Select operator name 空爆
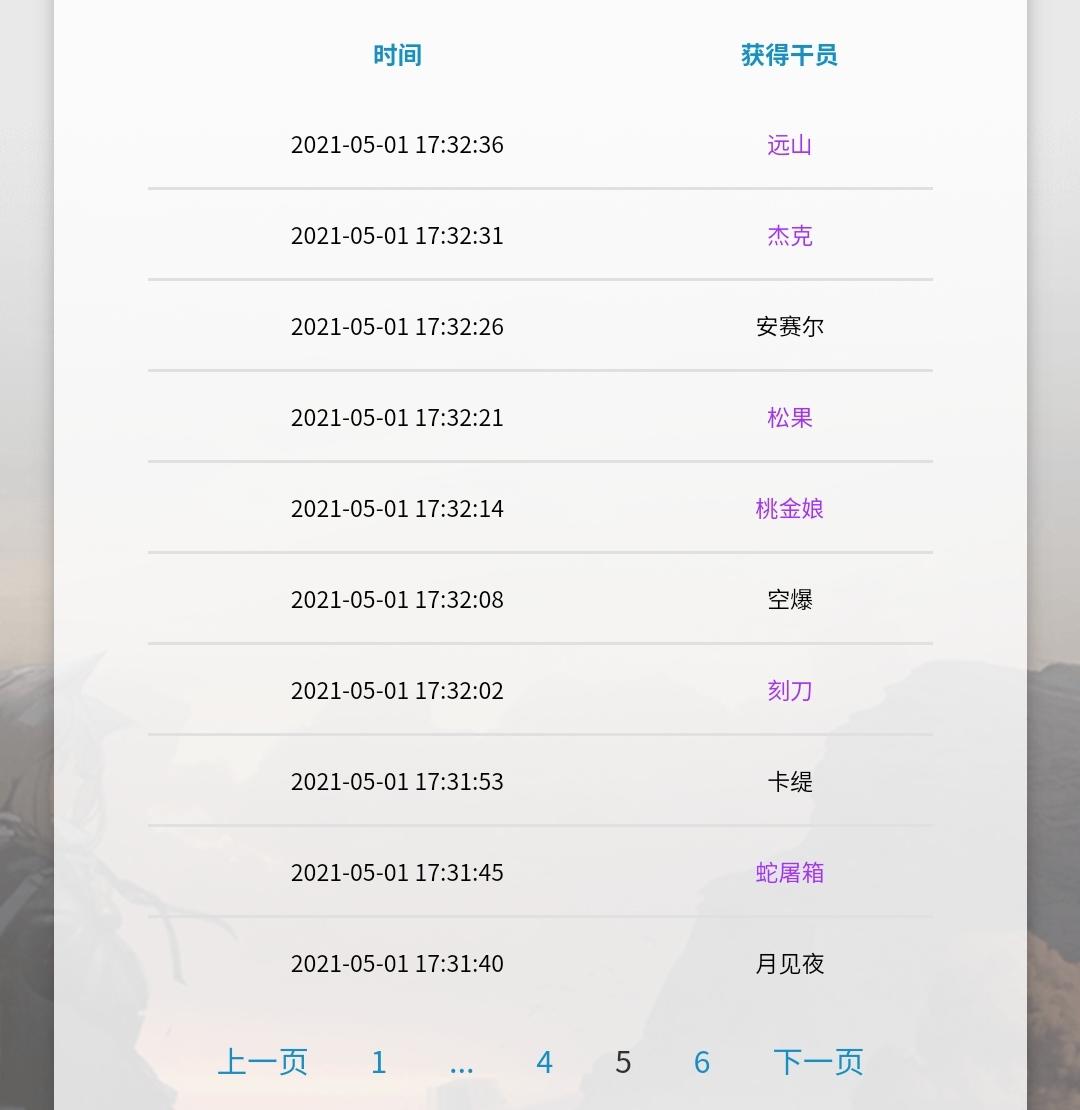 (x=789, y=599)
